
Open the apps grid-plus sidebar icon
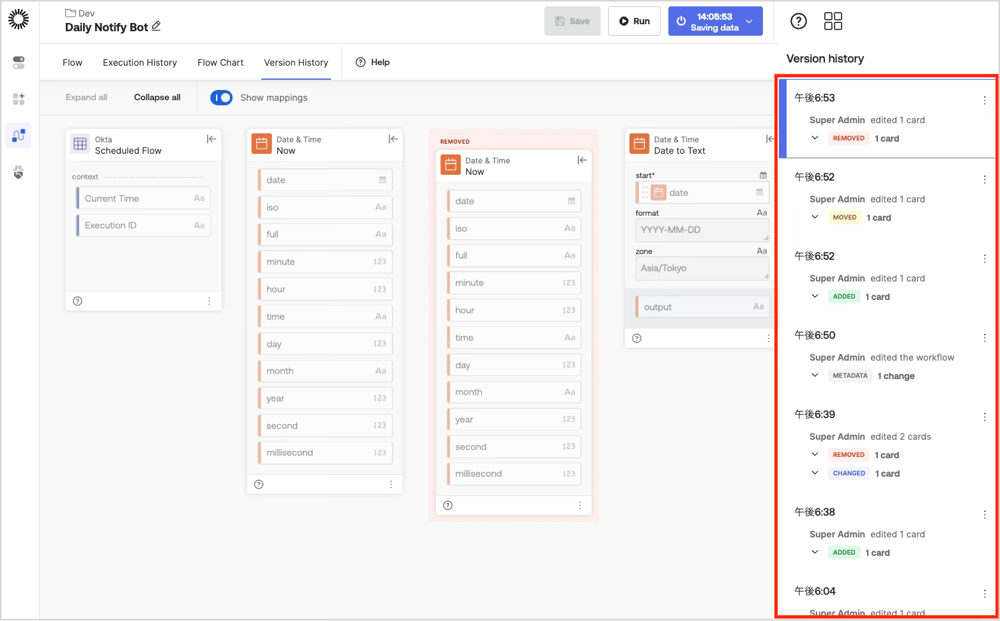pos(18,99)
